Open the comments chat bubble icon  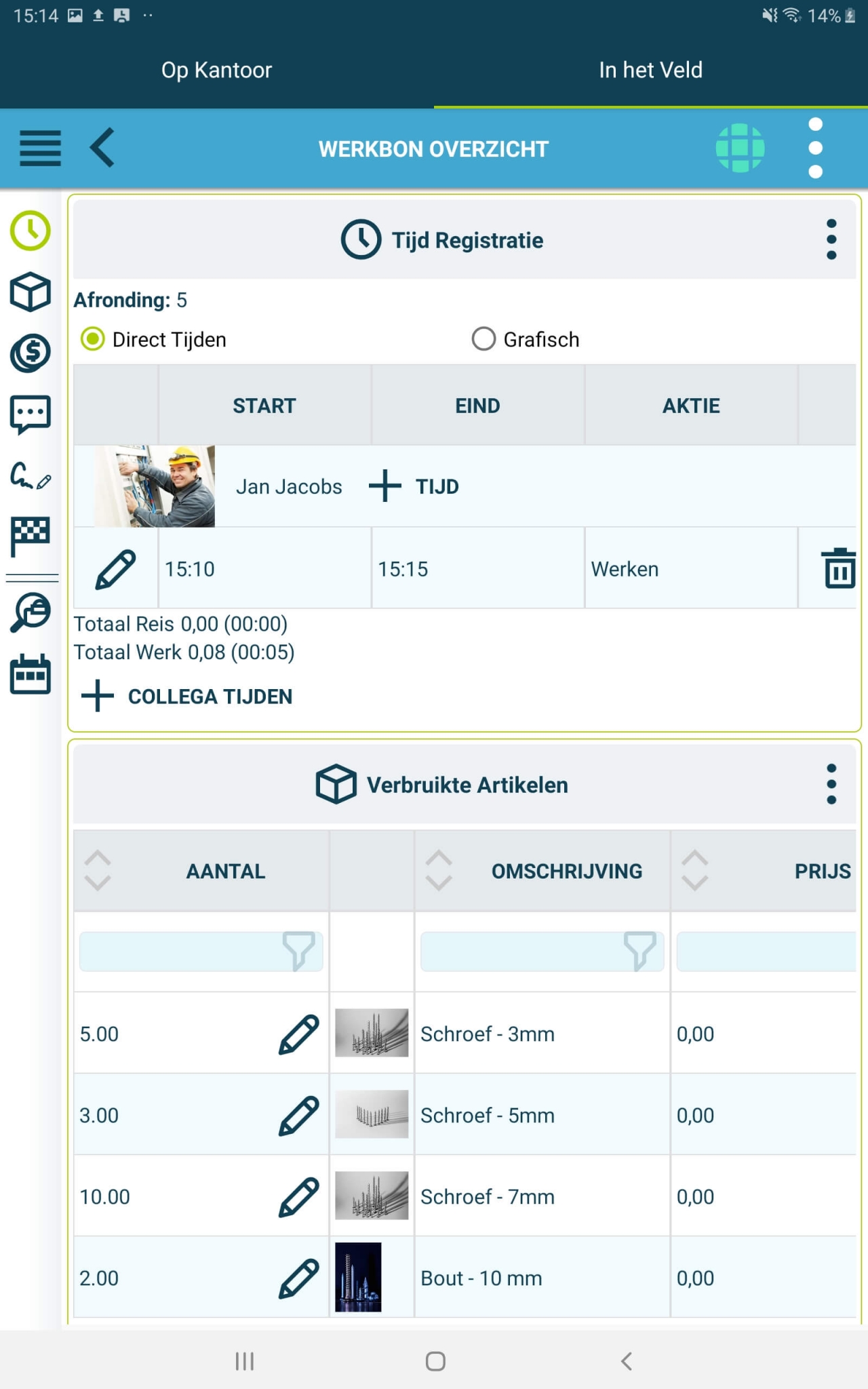click(x=29, y=414)
